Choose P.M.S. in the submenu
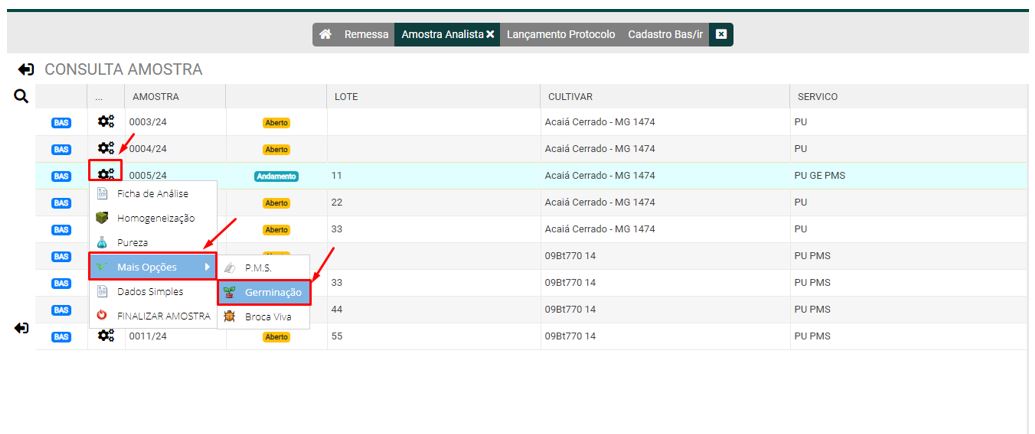This screenshot has width=1035, height=434. click(258, 268)
